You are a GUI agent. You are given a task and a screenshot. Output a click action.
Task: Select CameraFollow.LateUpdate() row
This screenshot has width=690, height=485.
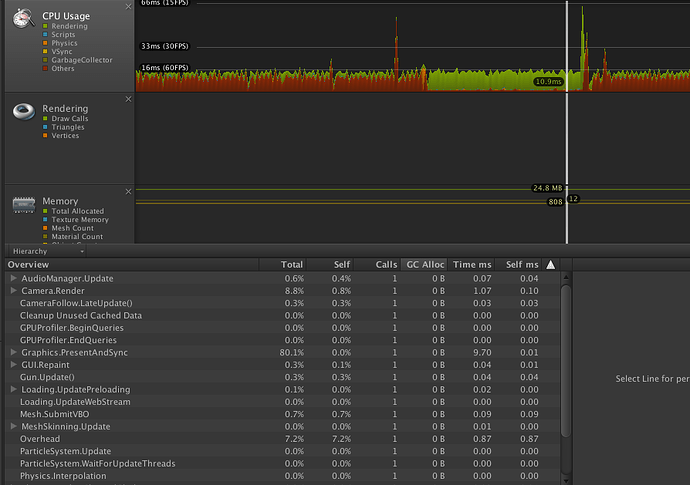(283, 303)
